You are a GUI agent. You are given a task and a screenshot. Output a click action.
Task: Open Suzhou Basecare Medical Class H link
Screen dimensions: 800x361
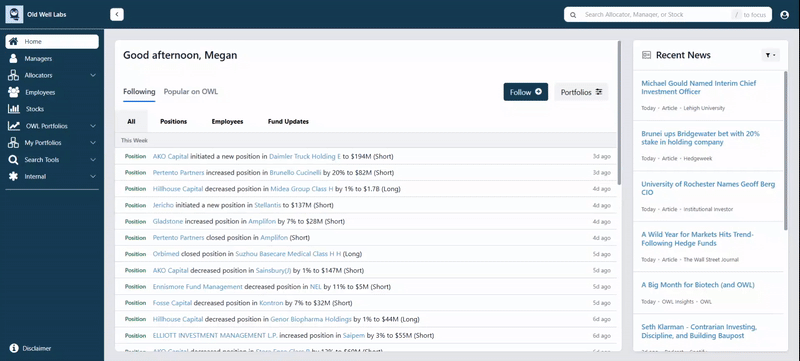tap(288, 253)
